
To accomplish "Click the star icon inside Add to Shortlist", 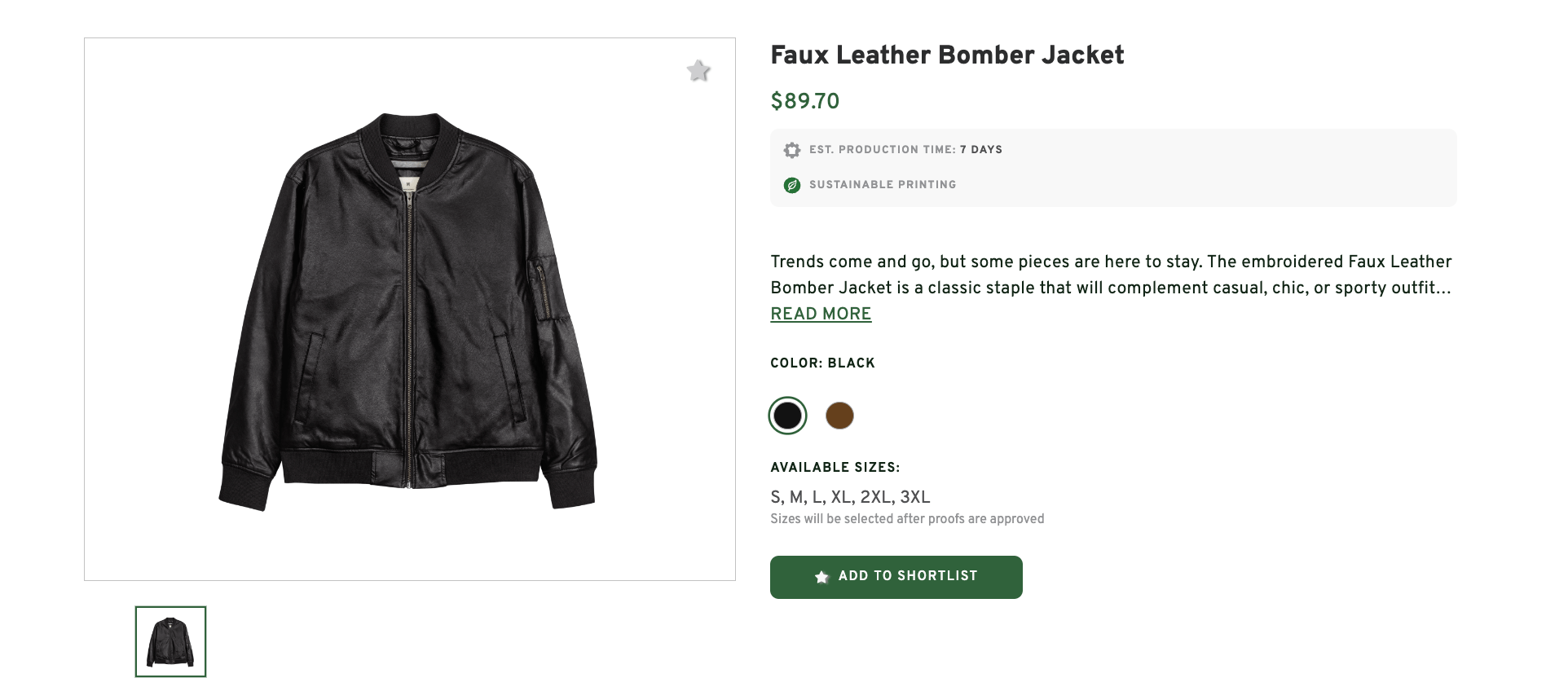I will pos(821,577).
